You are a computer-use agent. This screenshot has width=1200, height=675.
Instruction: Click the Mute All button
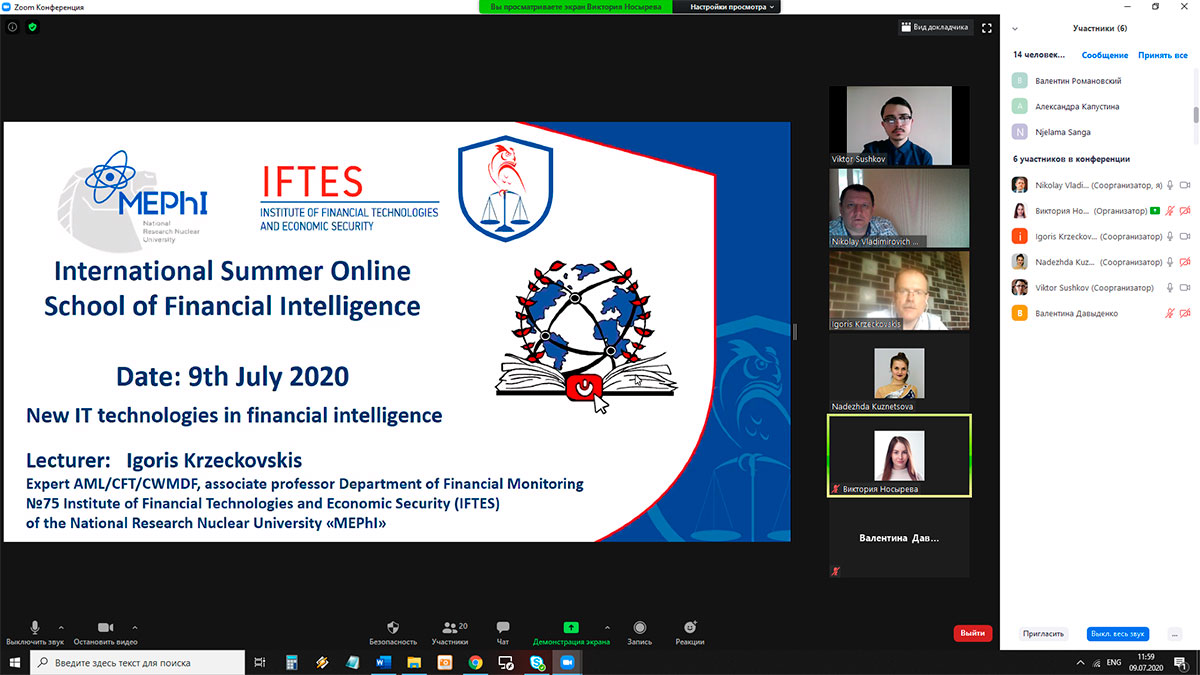coord(1118,634)
